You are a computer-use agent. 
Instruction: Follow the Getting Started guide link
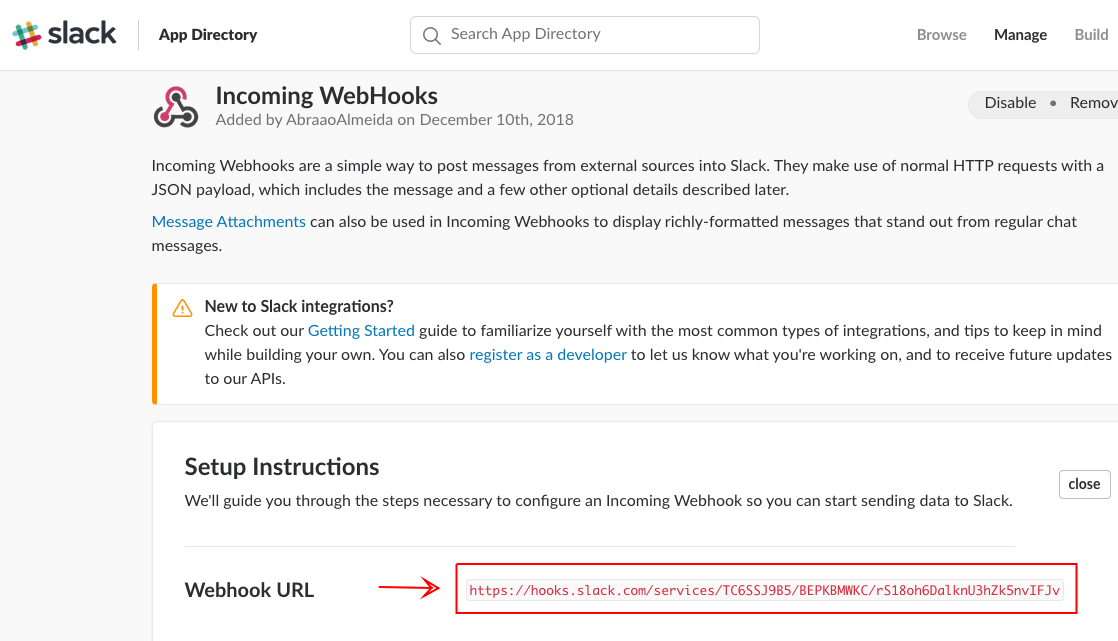click(361, 330)
